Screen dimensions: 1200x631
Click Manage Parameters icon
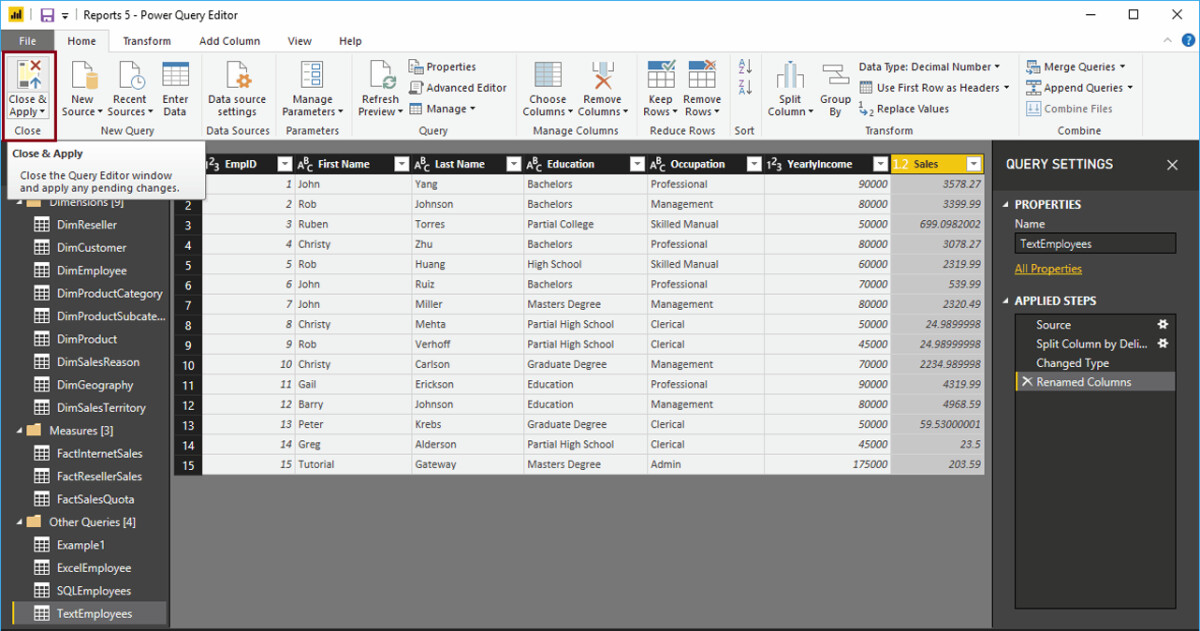tap(312, 75)
